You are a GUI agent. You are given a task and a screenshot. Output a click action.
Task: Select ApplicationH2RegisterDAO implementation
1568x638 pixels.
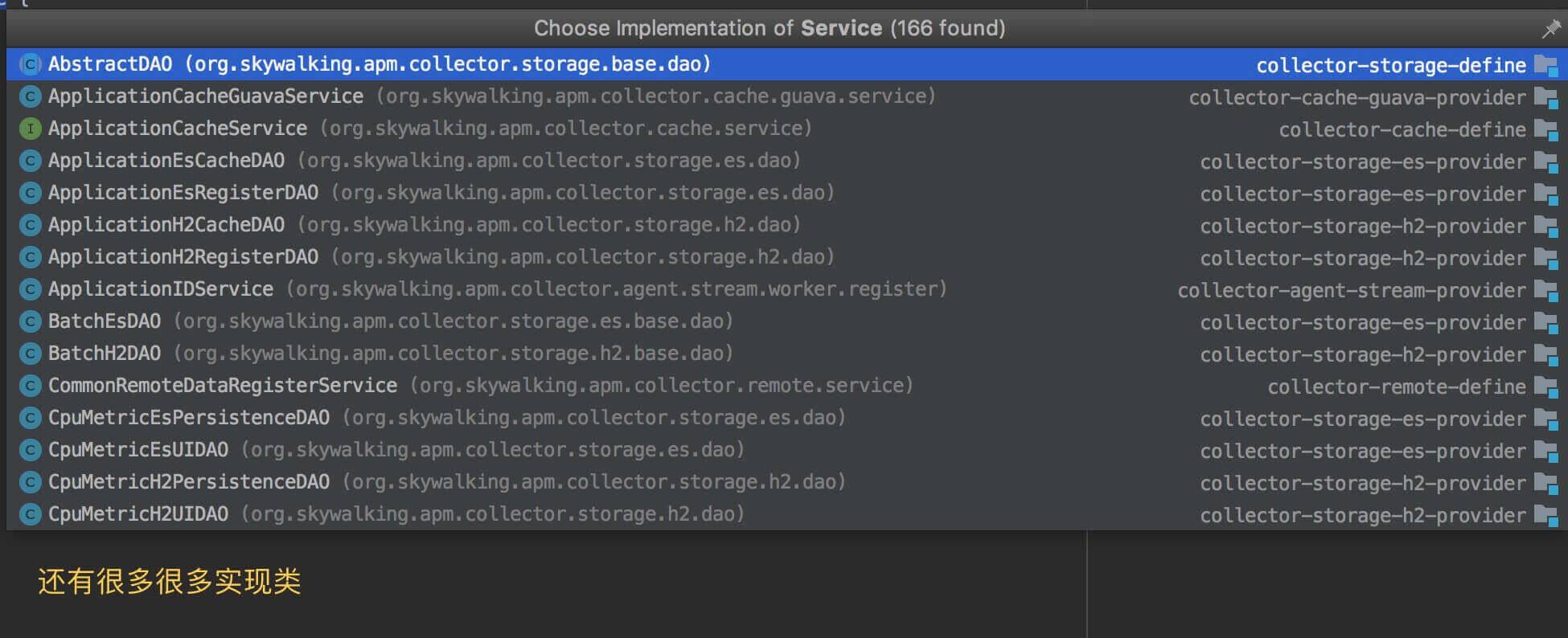coord(786,257)
